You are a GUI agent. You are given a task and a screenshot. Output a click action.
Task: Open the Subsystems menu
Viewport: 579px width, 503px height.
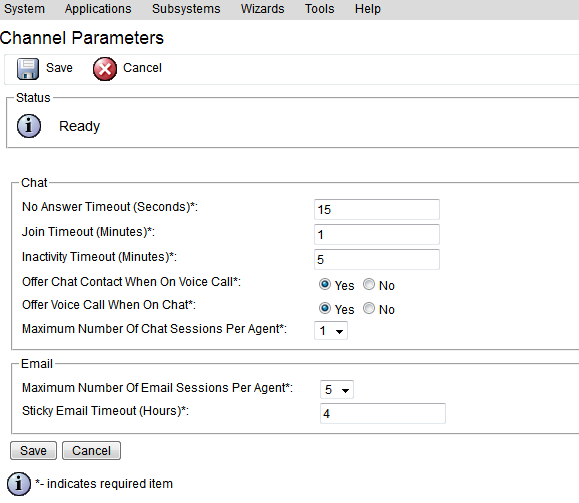click(x=186, y=8)
